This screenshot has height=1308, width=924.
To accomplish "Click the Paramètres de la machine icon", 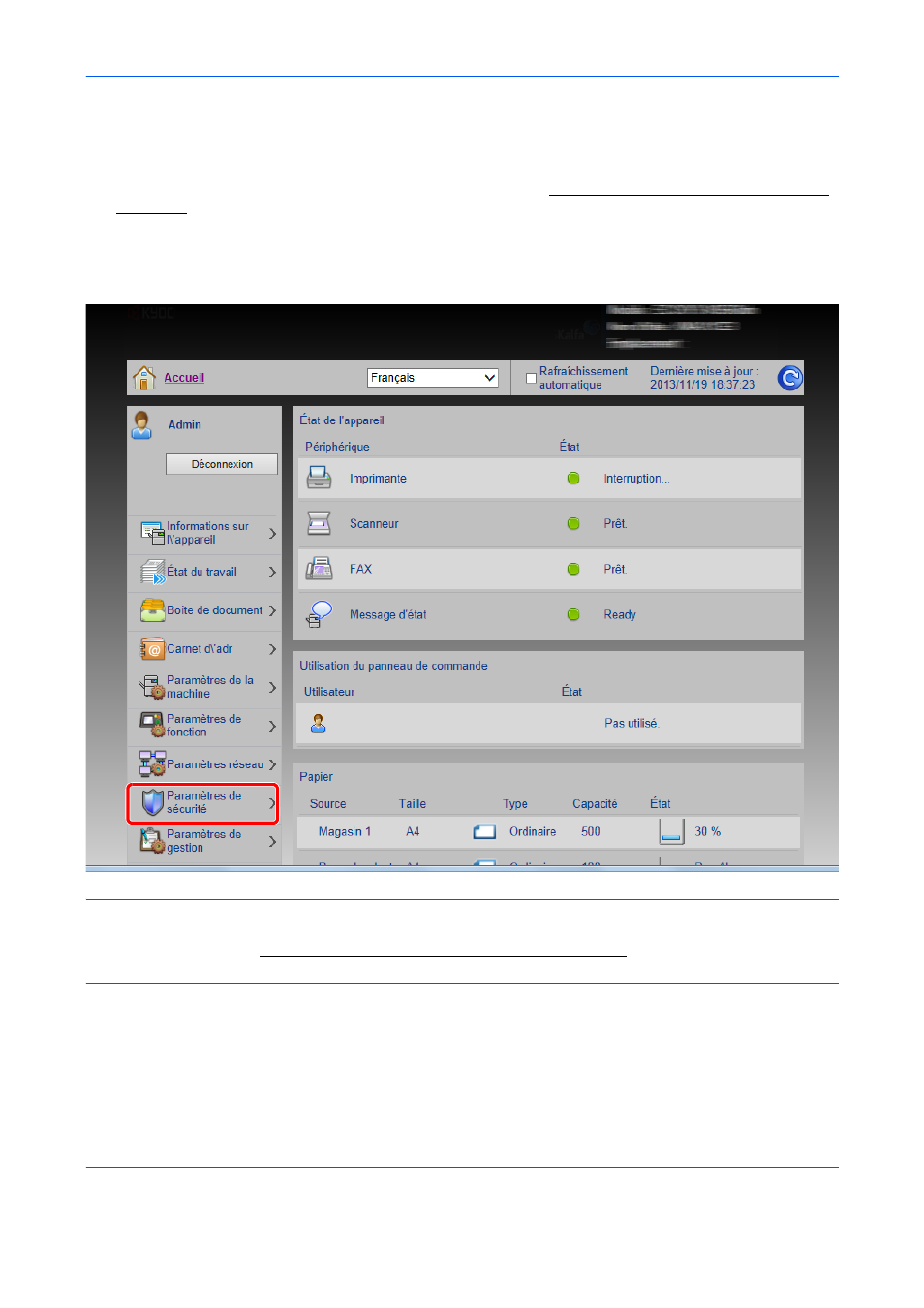I will (152, 688).
